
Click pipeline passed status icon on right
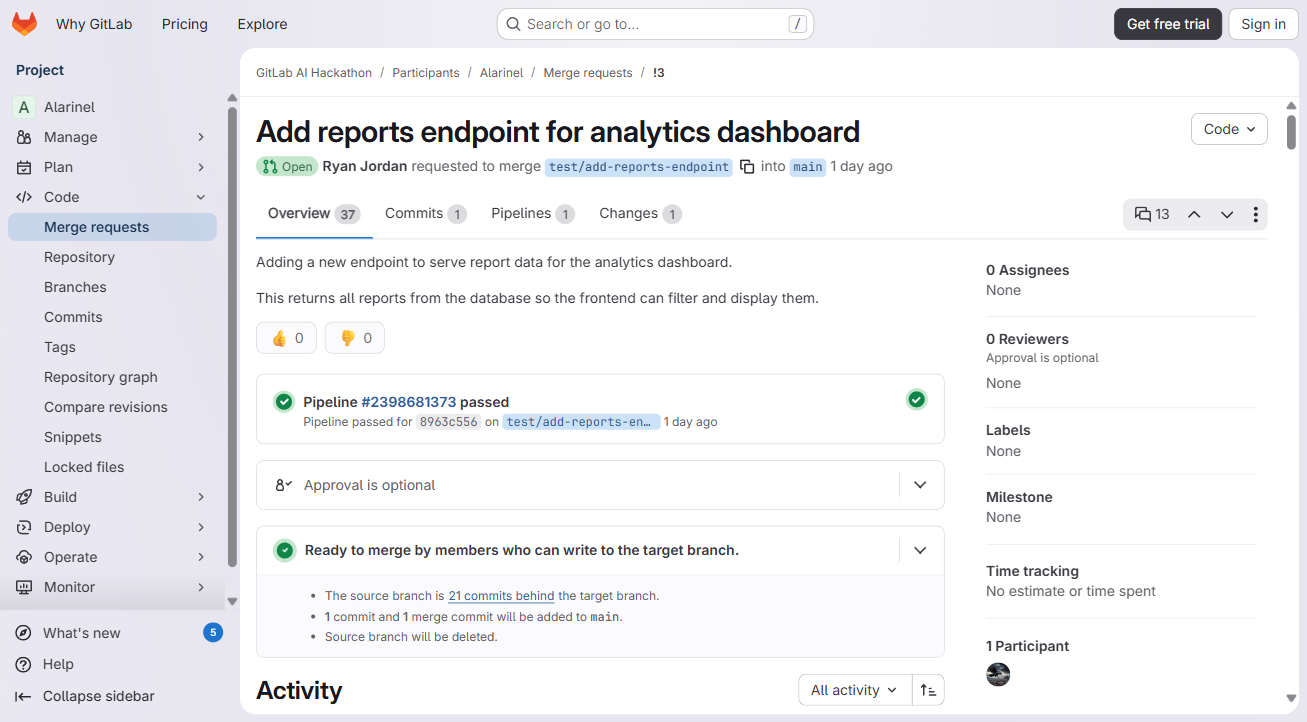click(x=916, y=400)
